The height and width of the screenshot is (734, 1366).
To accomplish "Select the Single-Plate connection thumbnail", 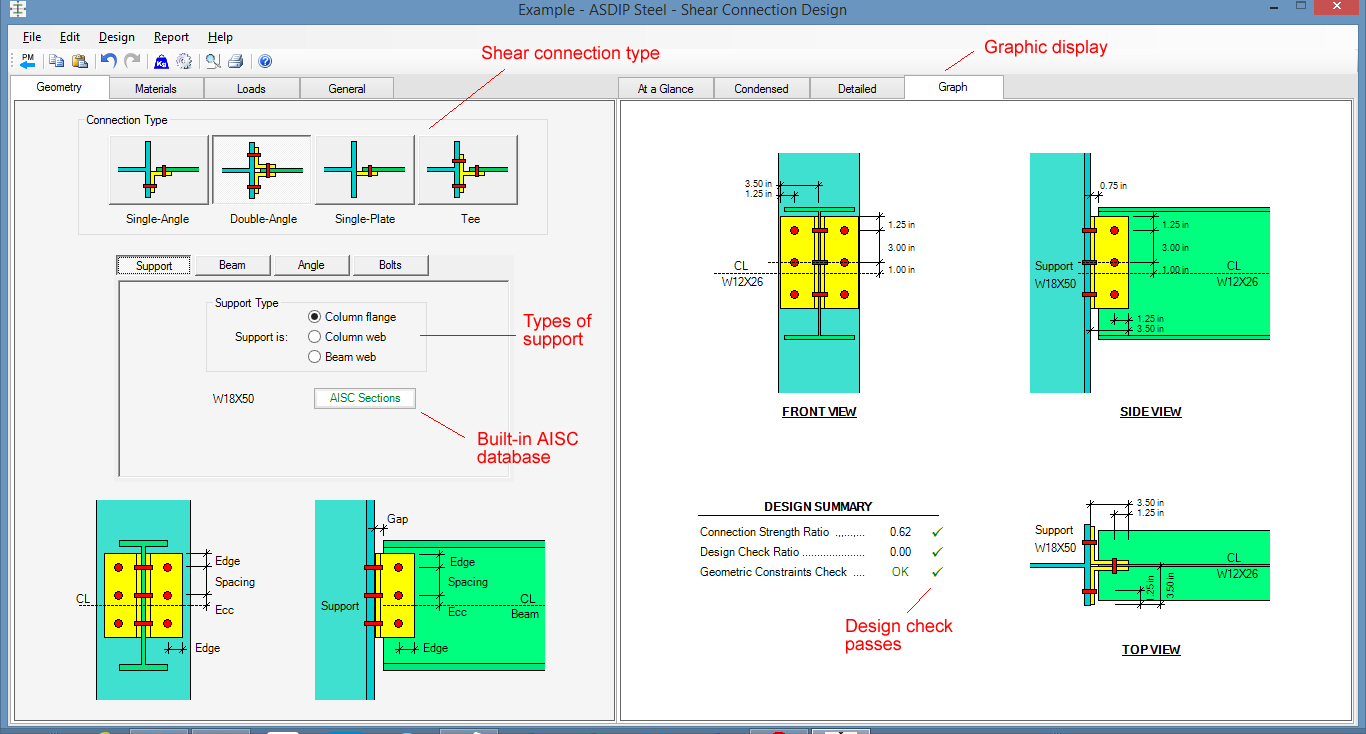I will coord(363,170).
